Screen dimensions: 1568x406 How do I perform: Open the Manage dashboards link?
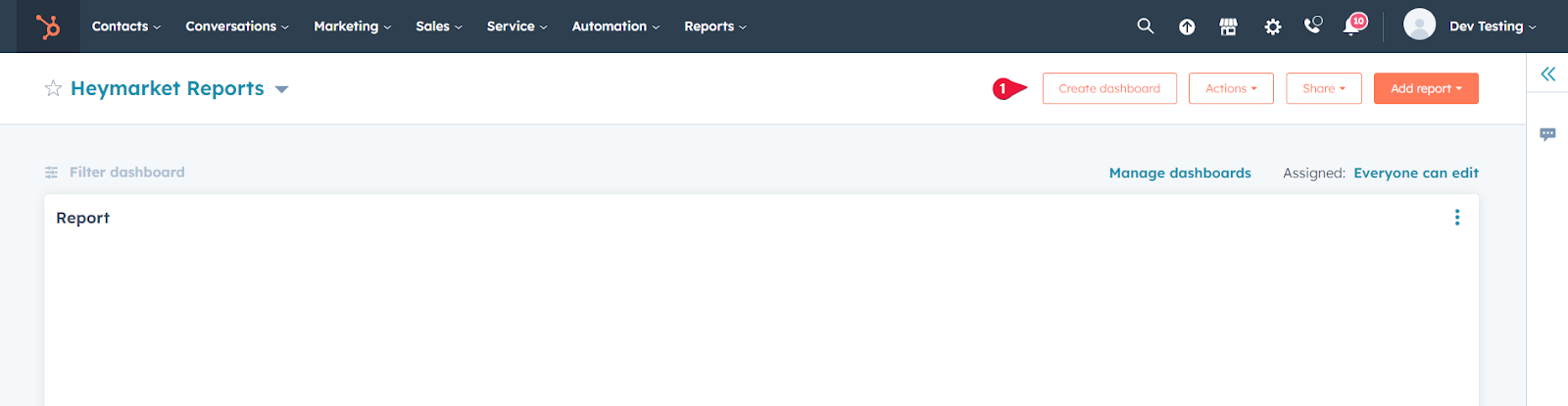click(x=1180, y=173)
